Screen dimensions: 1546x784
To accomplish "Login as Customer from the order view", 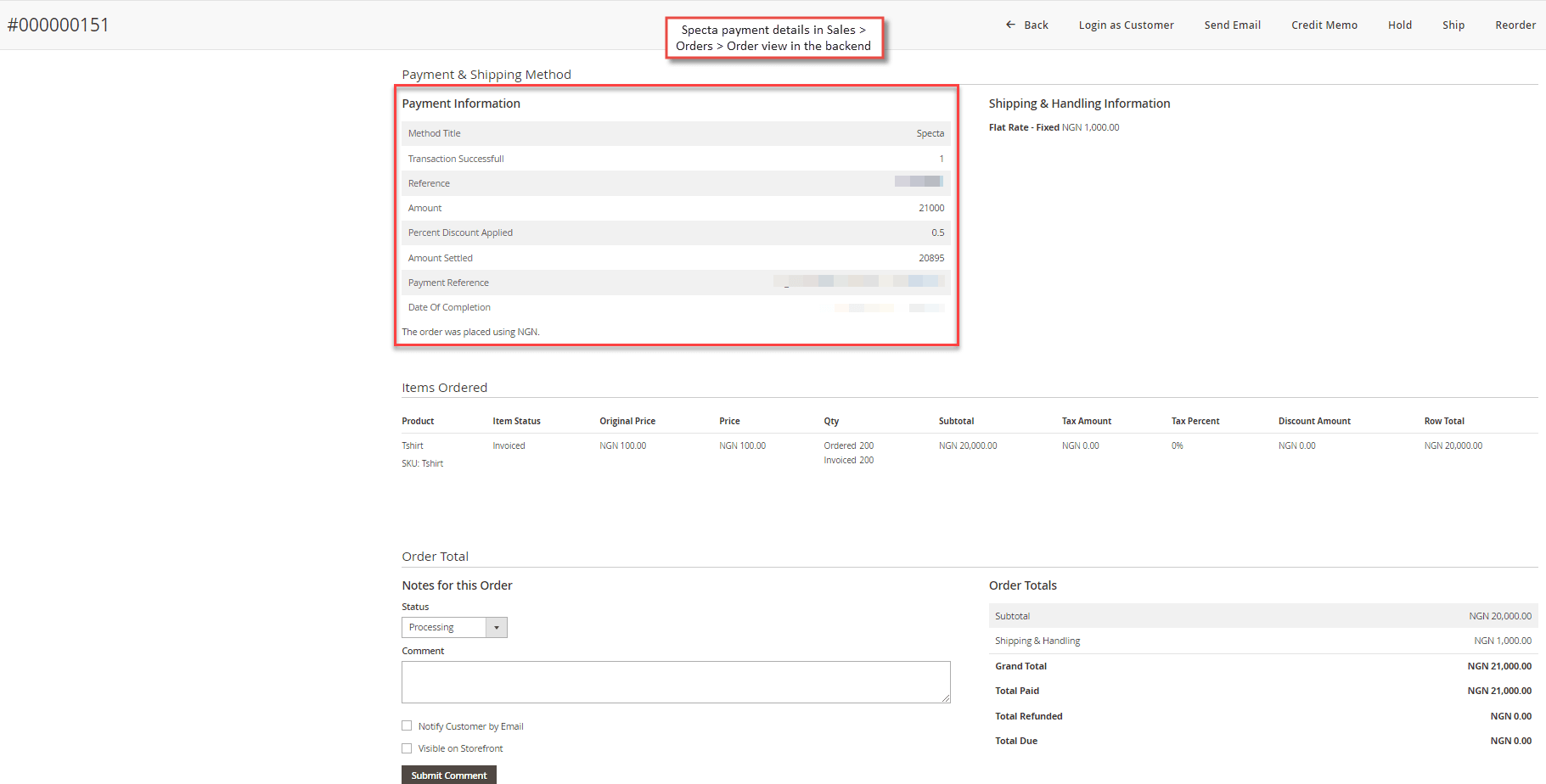I will (1126, 25).
